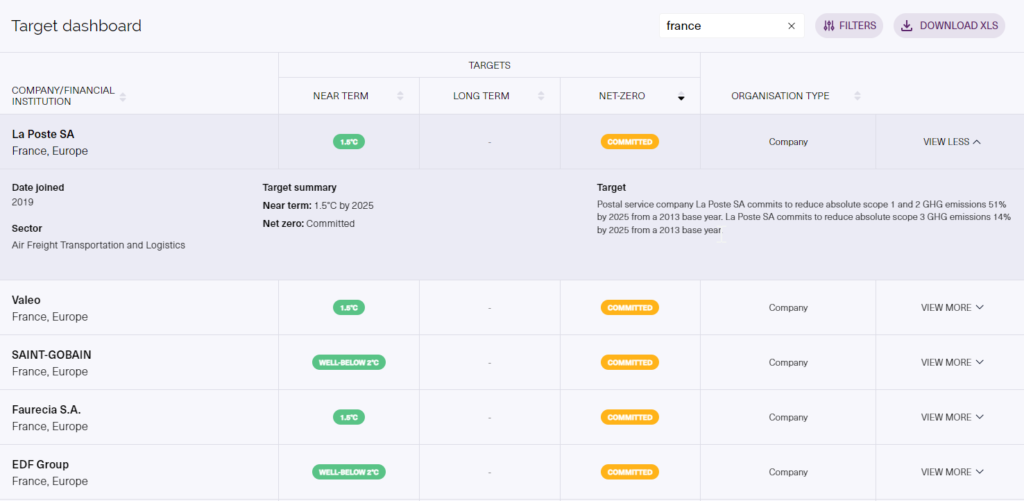The width and height of the screenshot is (1024, 501).
Task: Click La Poste SA 1.5°C badge
Action: [x=349, y=142]
